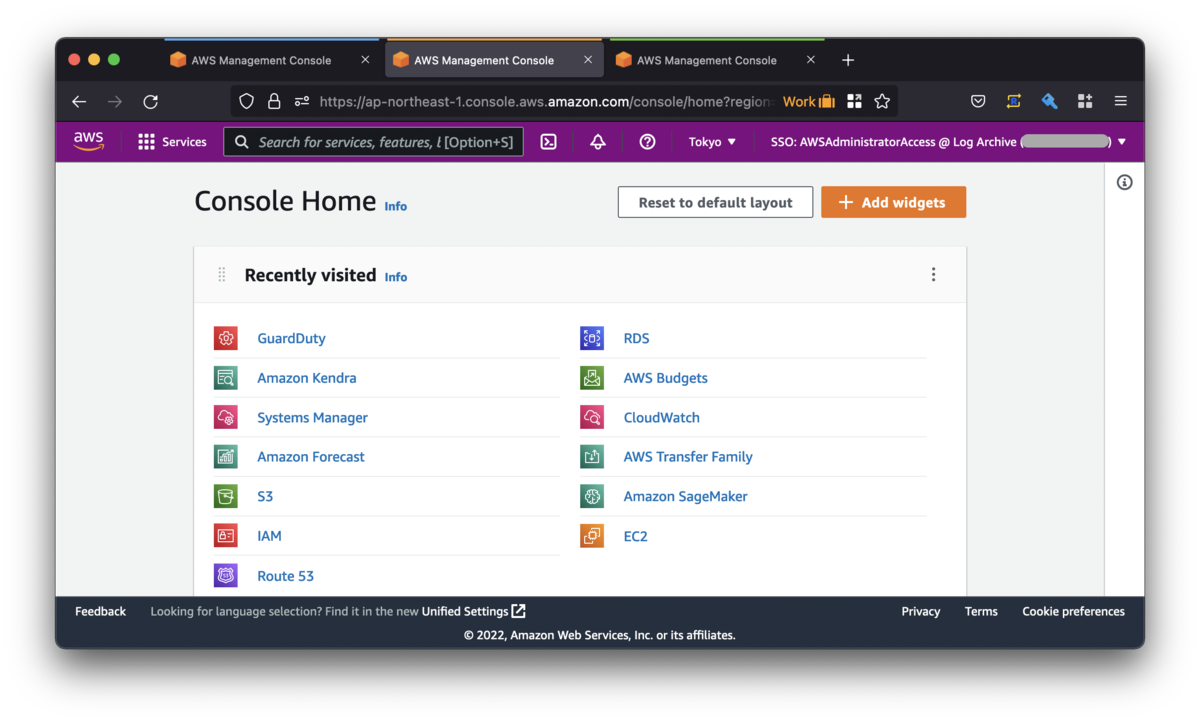Screen dimensions: 1200x722
Task: Close the middle AWS Management Console tab
Action: pyautogui.click(x=588, y=60)
